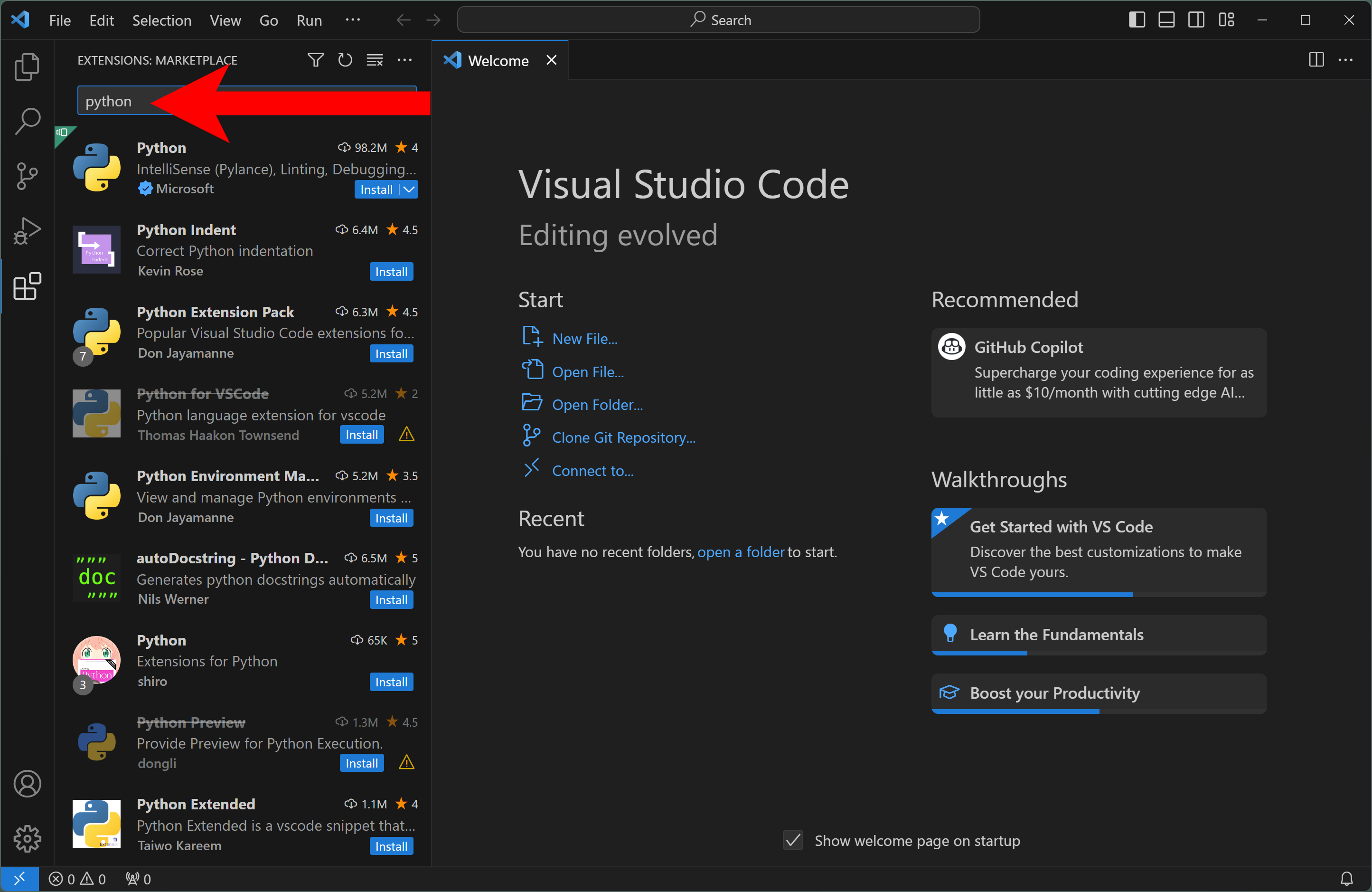Split the editor to the right
This screenshot has width=1372, height=892.
pos(1316,60)
